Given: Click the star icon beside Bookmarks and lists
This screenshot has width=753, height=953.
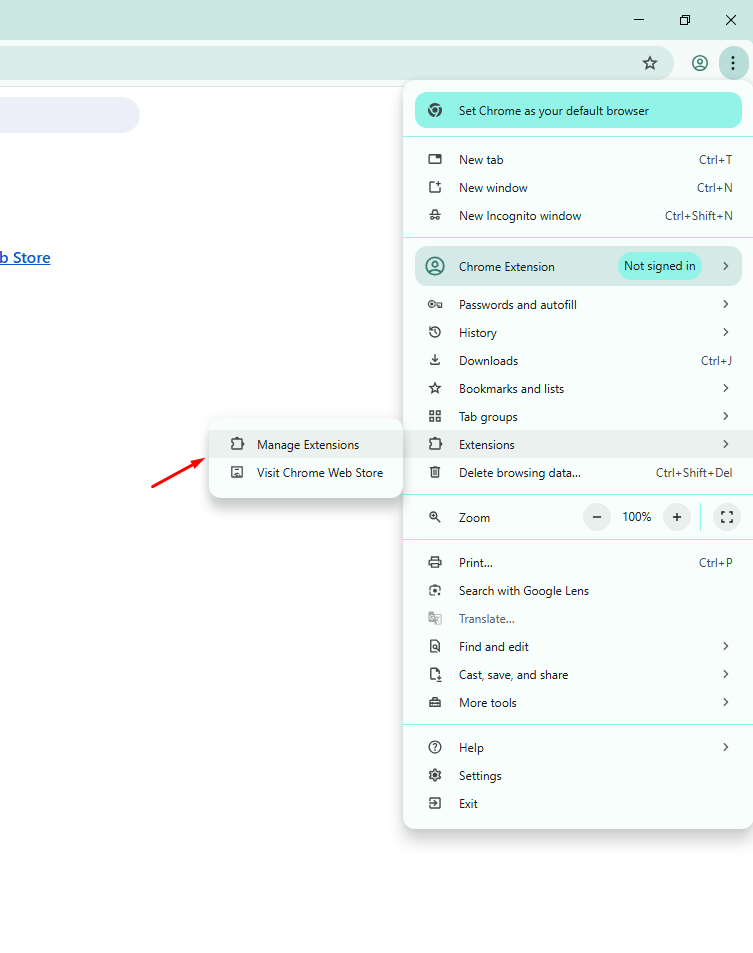Looking at the screenshot, I should (x=435, y=388).
